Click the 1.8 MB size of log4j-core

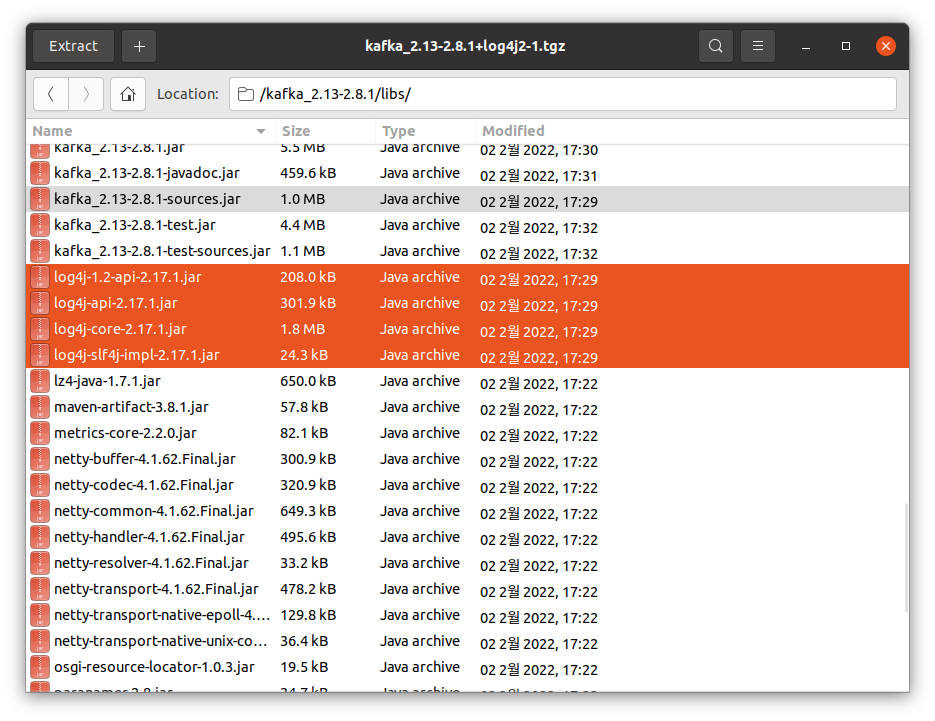coord(302,329)
